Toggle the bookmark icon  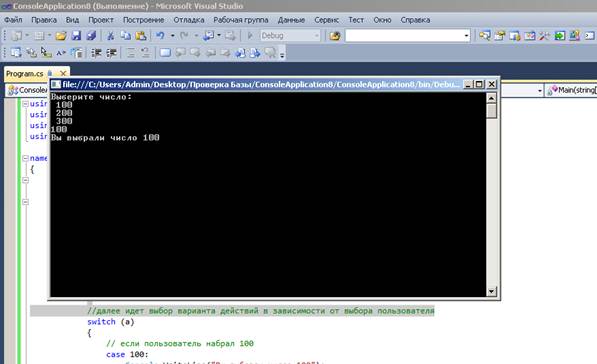point(165,53)
